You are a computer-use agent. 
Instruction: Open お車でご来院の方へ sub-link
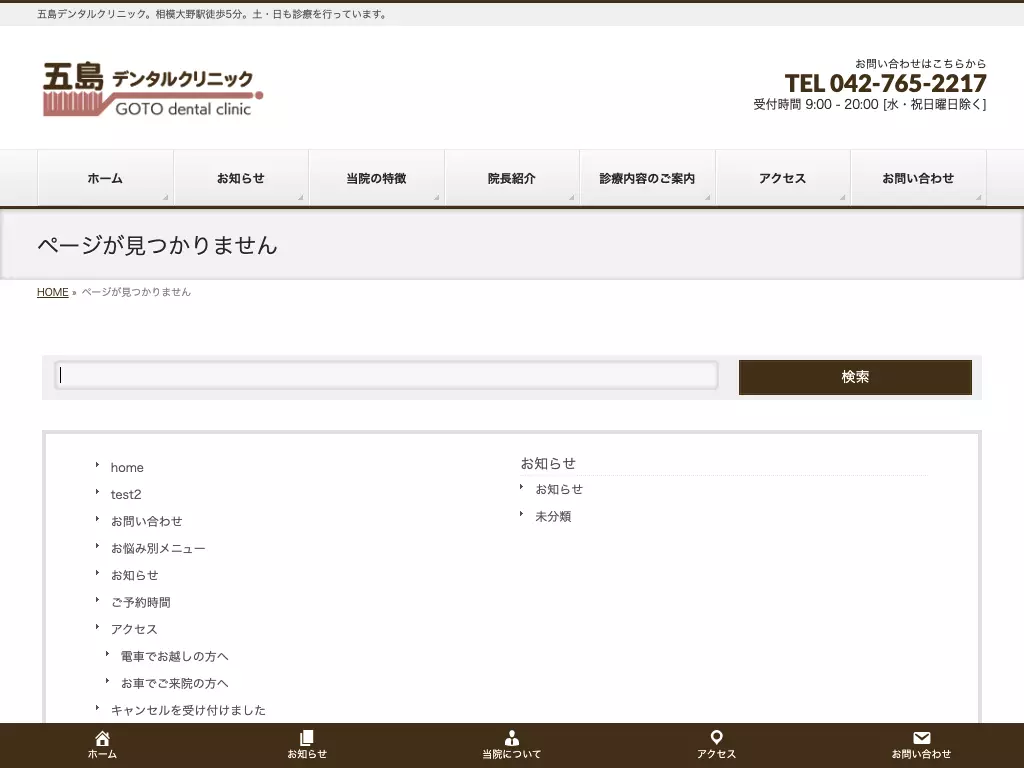click(174, 683)
